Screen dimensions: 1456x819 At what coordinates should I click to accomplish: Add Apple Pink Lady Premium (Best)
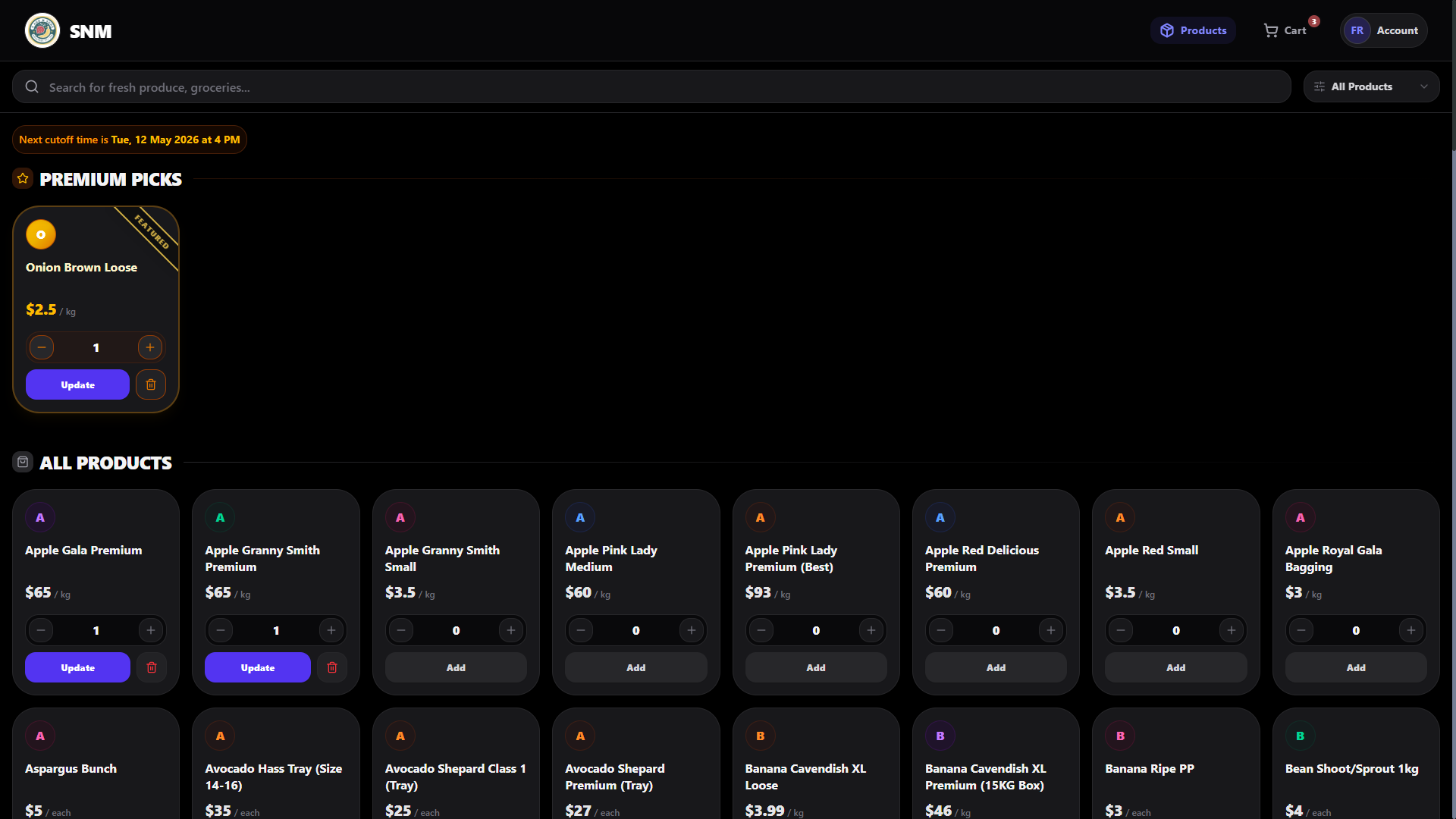click(816, 667)
